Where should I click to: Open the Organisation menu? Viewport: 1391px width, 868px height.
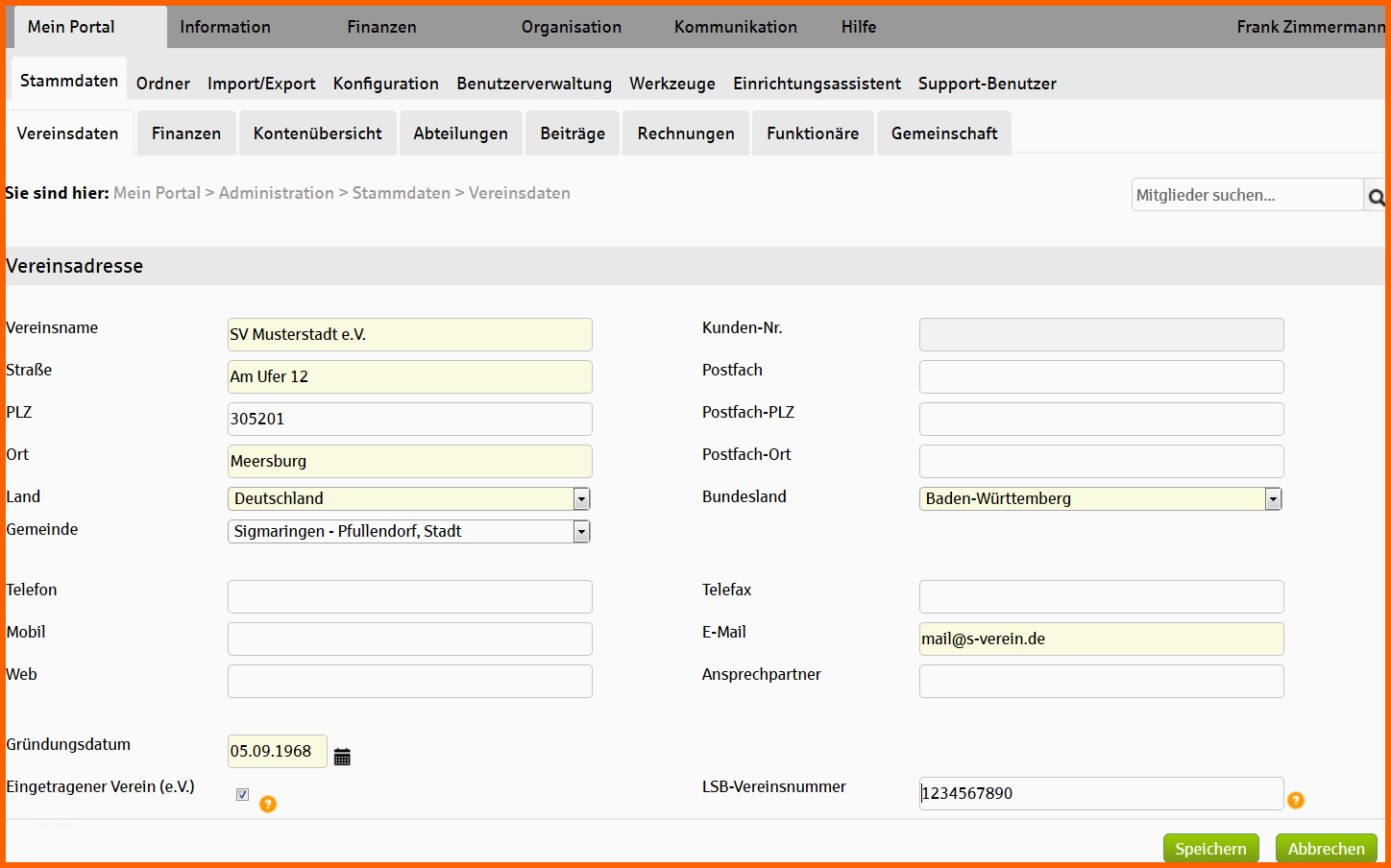click(x=572, y=27)
